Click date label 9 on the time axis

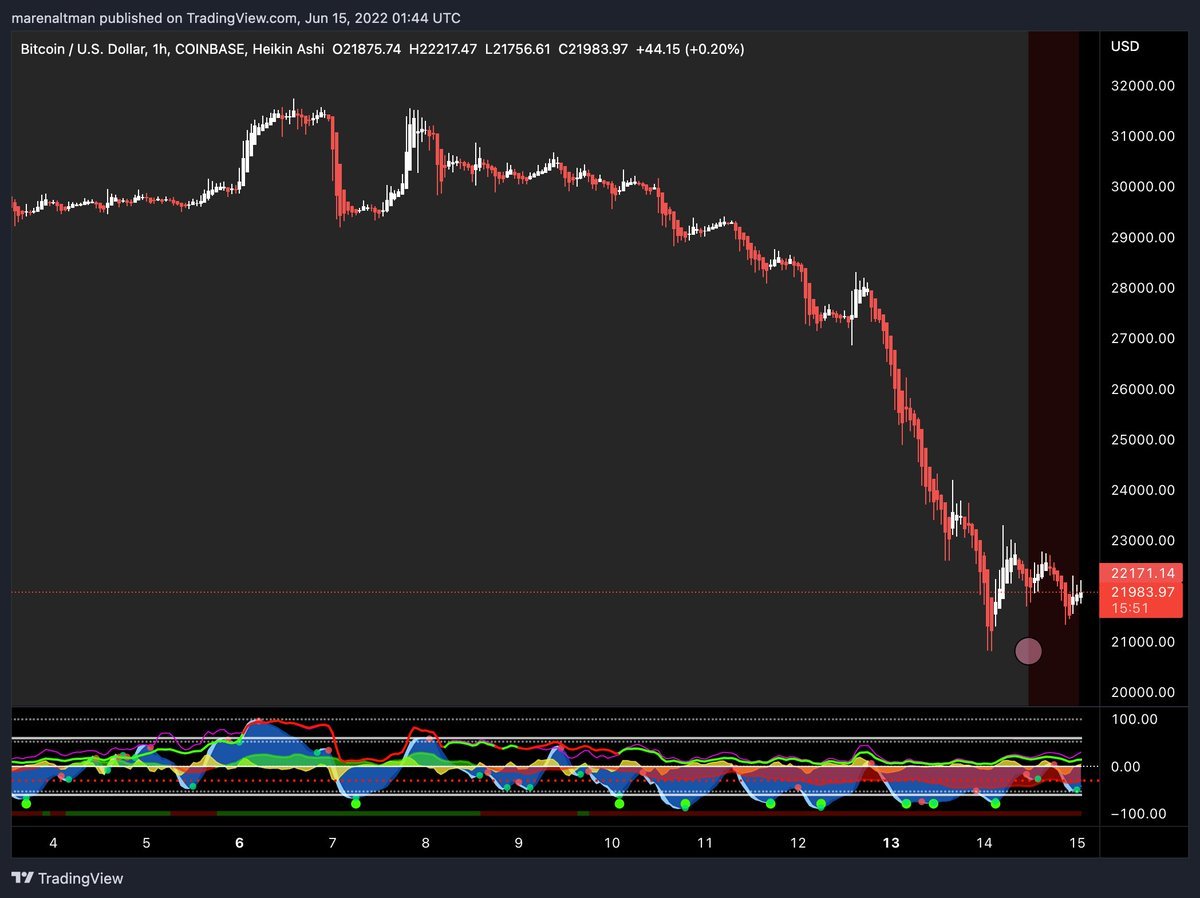coord(518,843)
